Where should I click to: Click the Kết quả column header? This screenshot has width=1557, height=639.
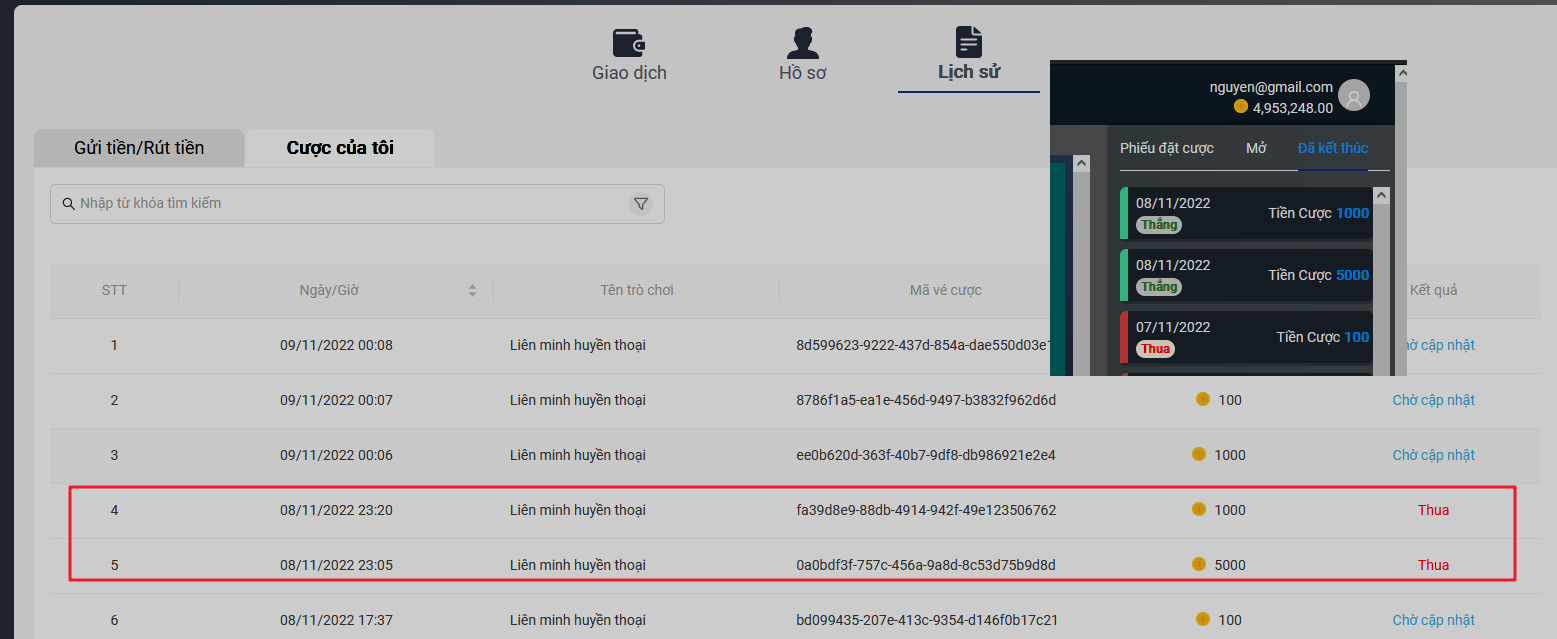pos(1433,291)
